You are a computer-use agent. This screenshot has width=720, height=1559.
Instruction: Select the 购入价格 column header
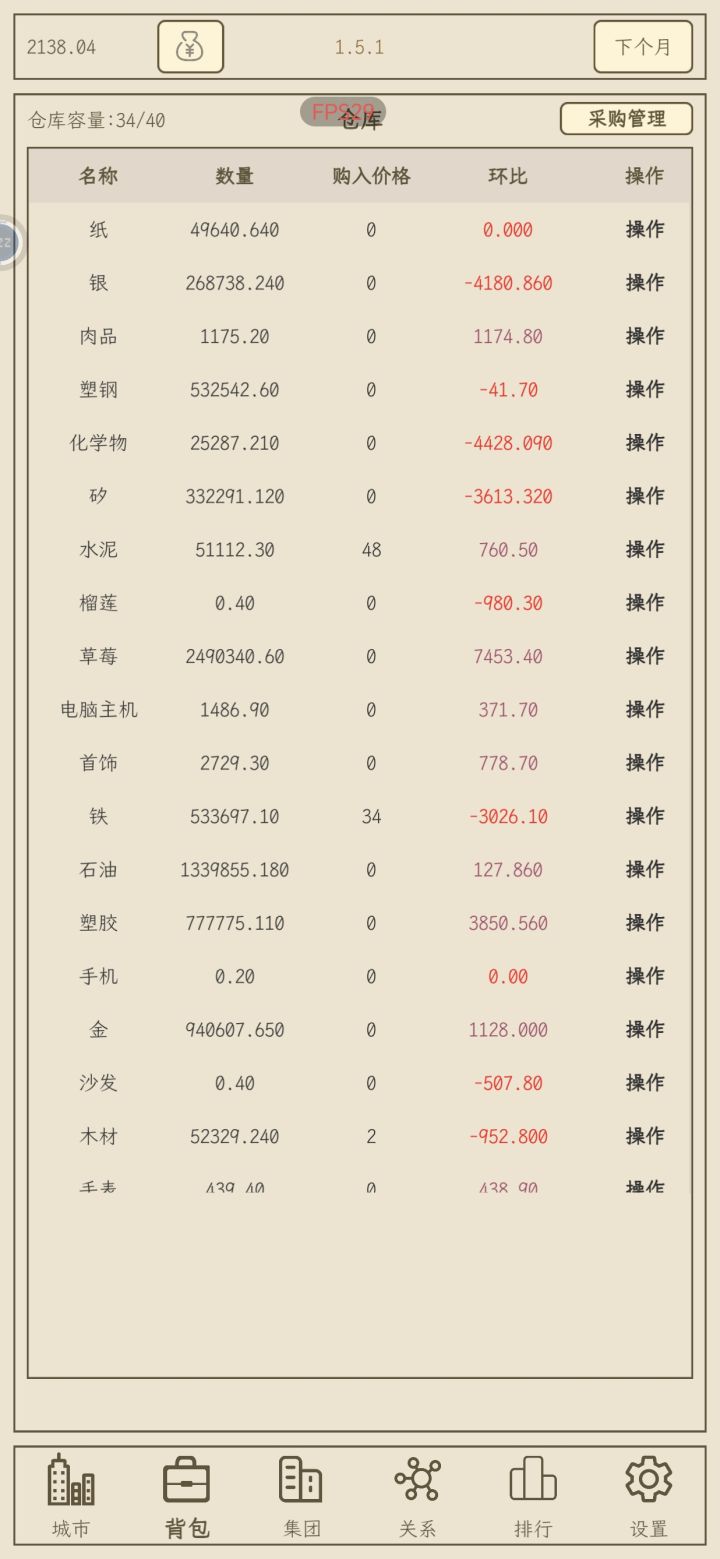pyautogui.click(x=371, y=176)
